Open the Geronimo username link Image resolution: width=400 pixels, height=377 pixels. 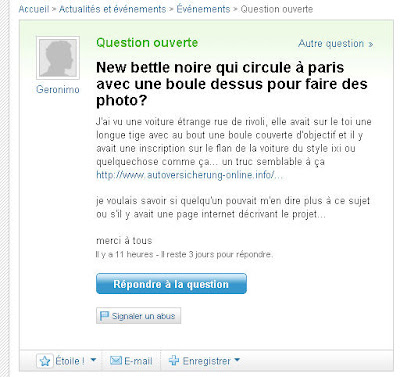coord(58,89)
